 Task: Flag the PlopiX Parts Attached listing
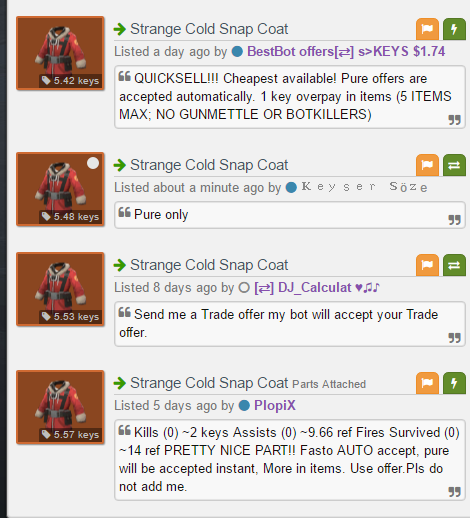(x=427, y=383)
